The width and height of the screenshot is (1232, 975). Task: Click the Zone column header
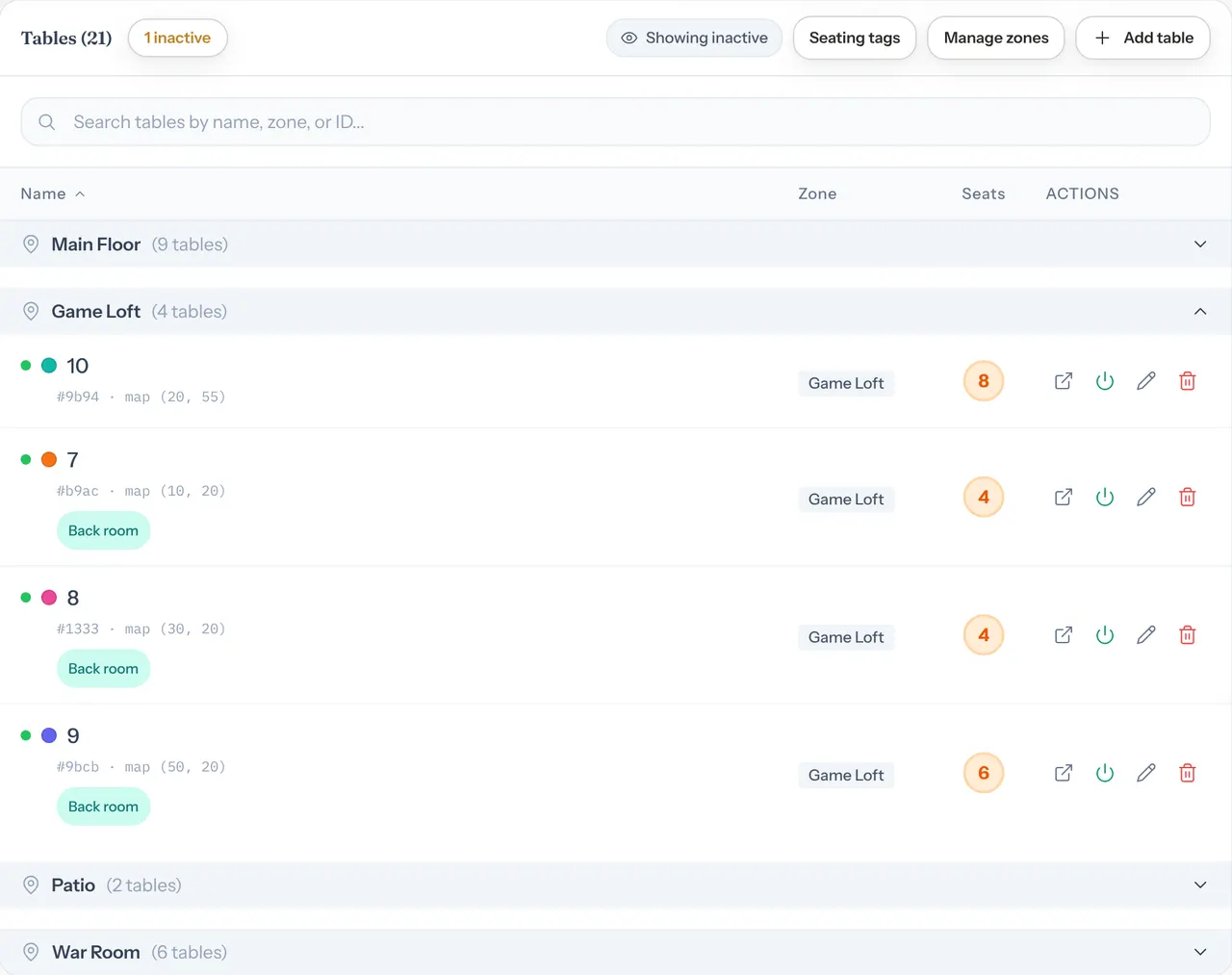pos(817,193)
